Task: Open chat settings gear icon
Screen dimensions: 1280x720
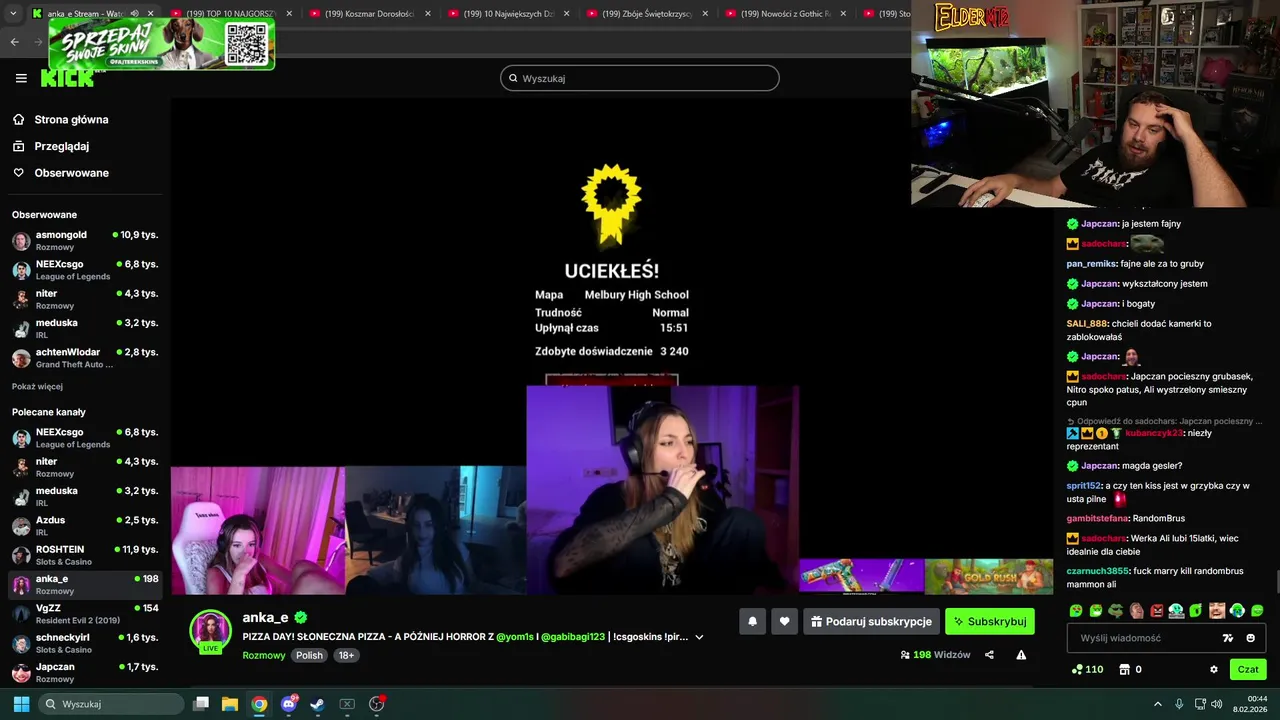Action: (1214, 669)
